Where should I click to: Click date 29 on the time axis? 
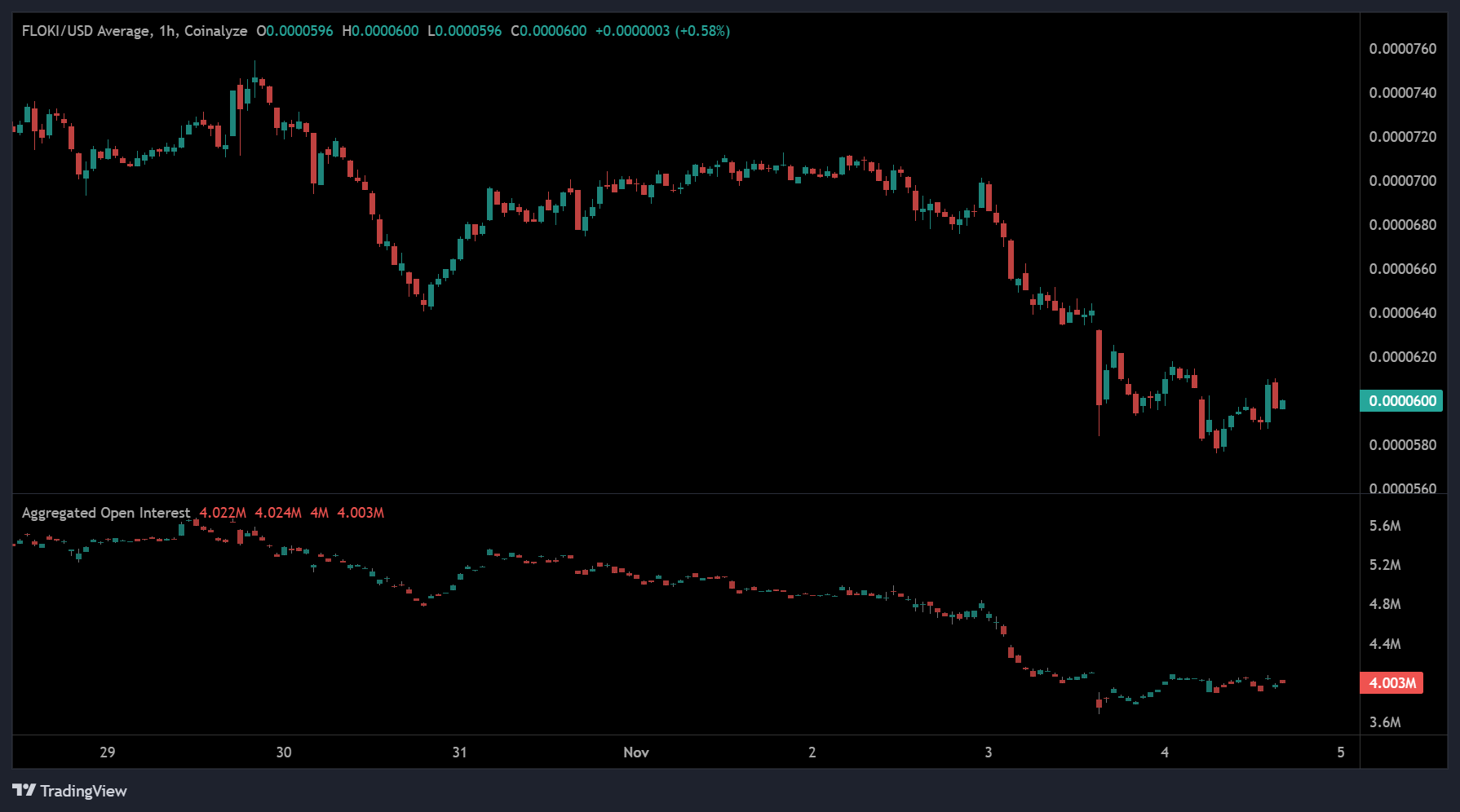point(107,752)
